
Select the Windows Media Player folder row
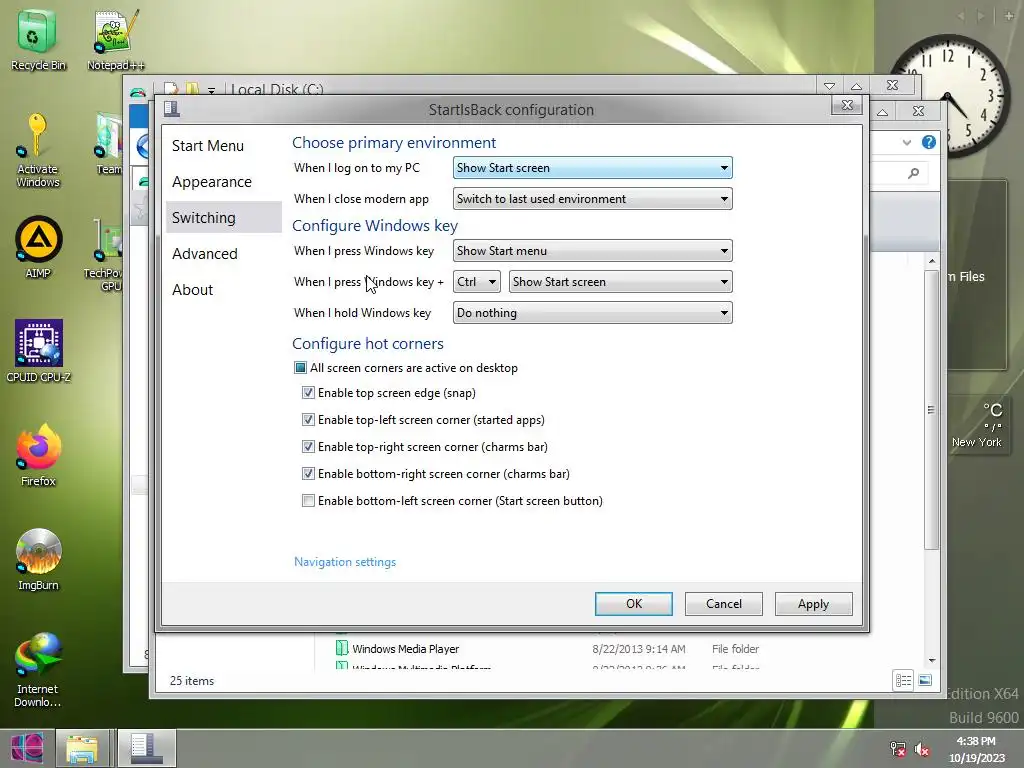[x=549, y=648]
